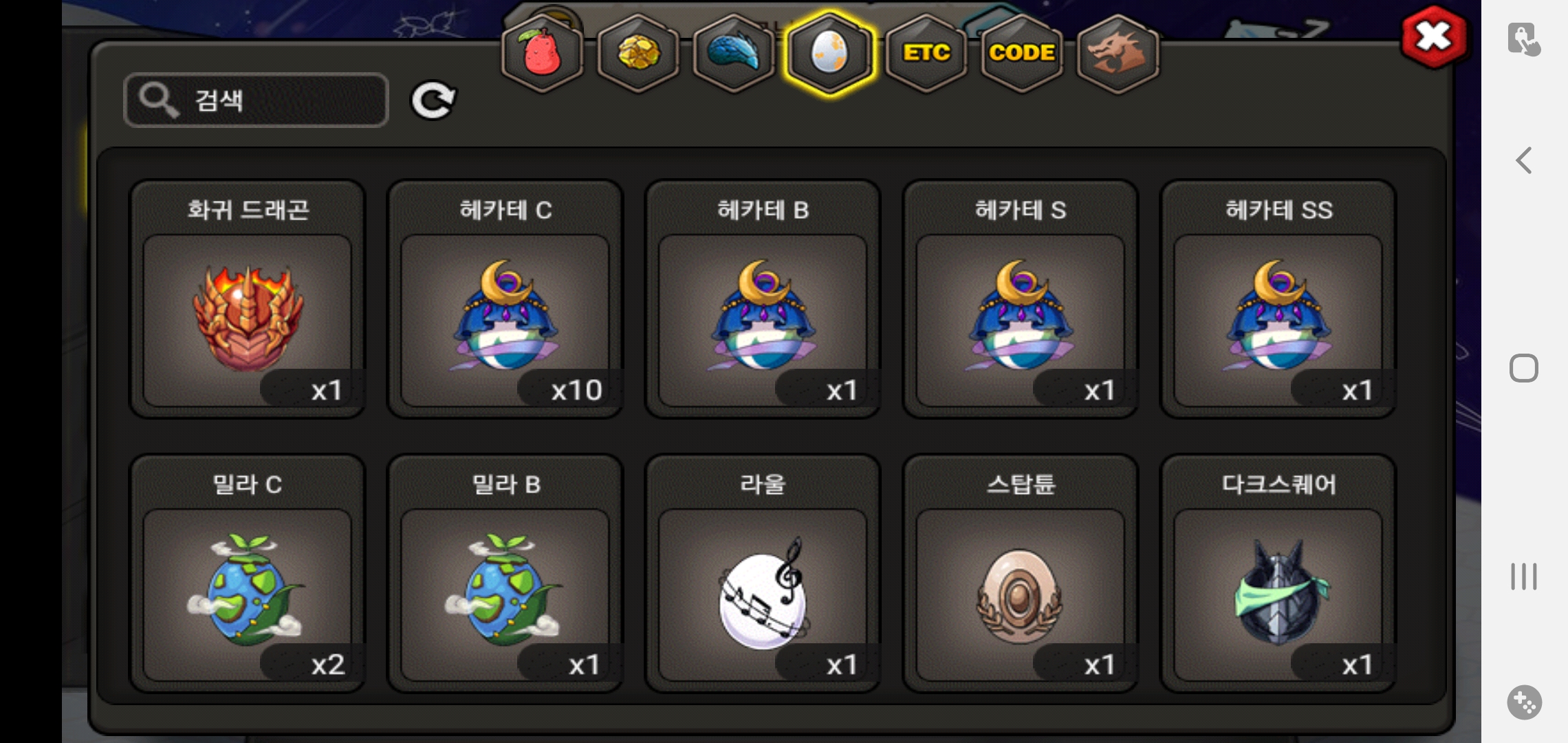Tap the Android home button

pyautogui.click(x=1524, y=368)
